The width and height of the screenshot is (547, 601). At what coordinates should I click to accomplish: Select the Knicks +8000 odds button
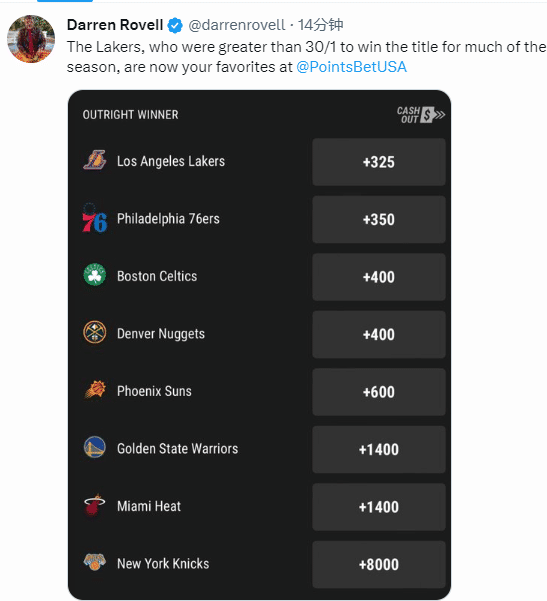coord(379,565)
